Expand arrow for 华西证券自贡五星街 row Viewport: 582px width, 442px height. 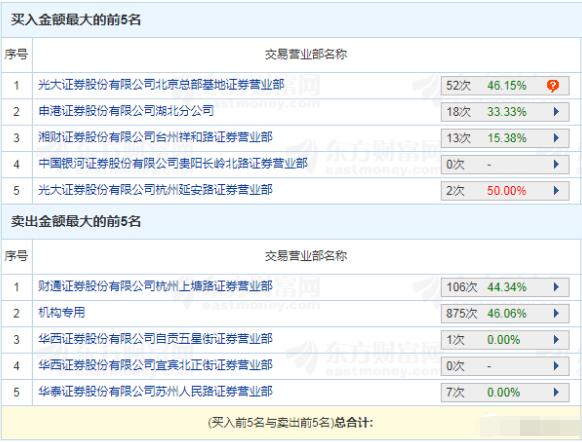(556, 340)
